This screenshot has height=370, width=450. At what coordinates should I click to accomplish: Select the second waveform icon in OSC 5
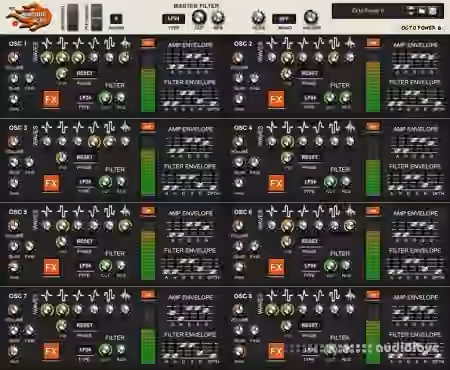click(x=62, y=211)
